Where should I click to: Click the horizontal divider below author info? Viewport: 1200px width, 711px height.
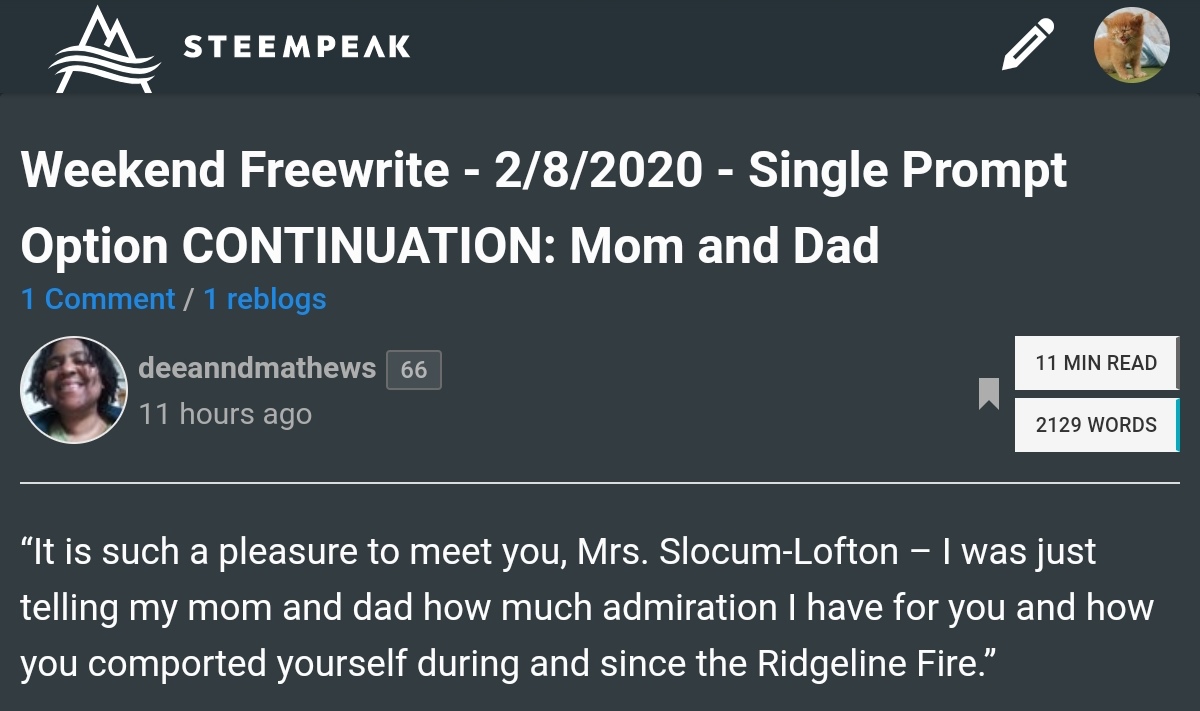click(x=600, y=483)
